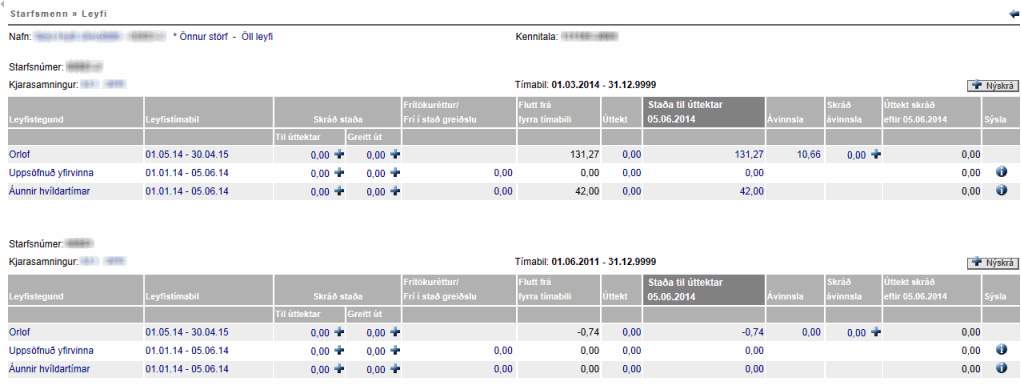
Task: Select Orlof period 01.05.14 - 30.04.15, 01.06.2011 table
Action: (x=187, y=332)
